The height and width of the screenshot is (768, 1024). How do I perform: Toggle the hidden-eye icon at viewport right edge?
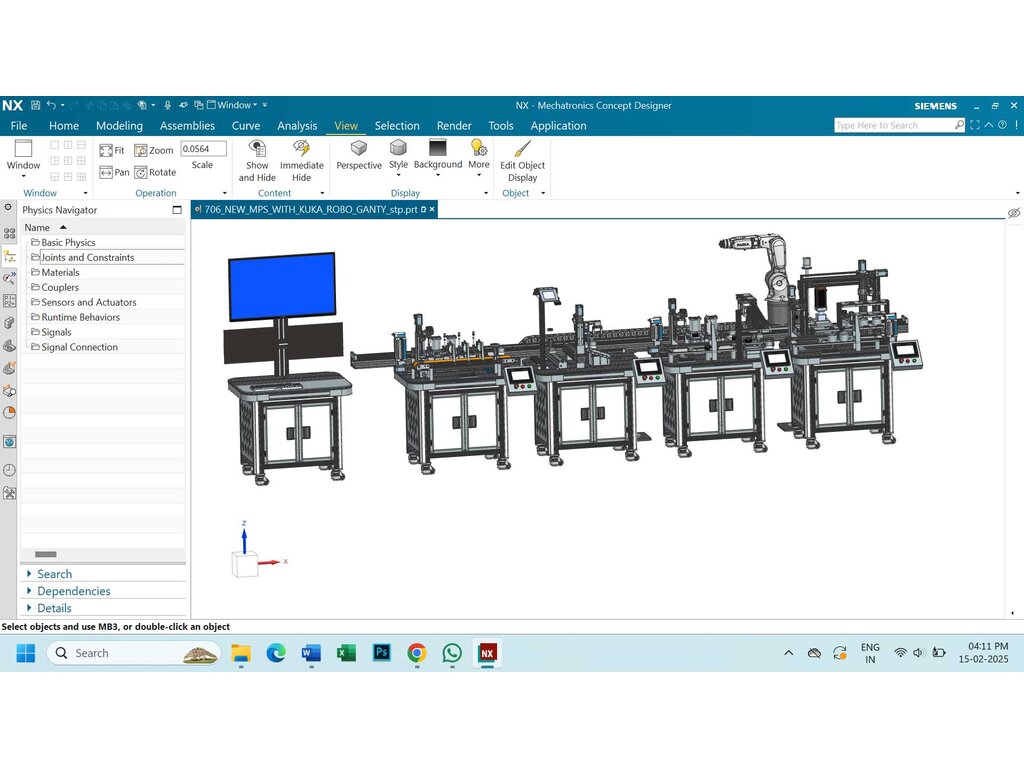point(1014,213)
